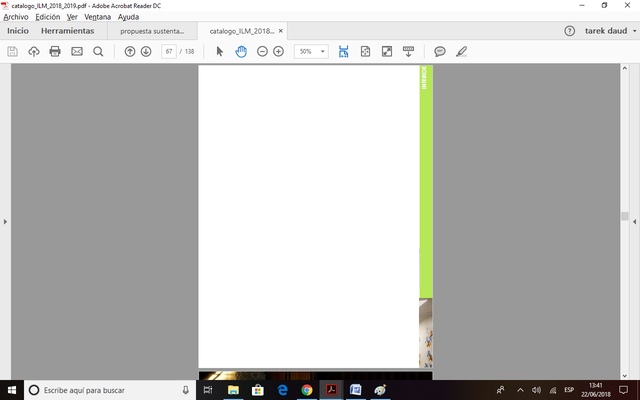The width and height of the screenshot is (640, 400).
Task: Open read mode keyboard-arrow icon
Action: (408, 51)
